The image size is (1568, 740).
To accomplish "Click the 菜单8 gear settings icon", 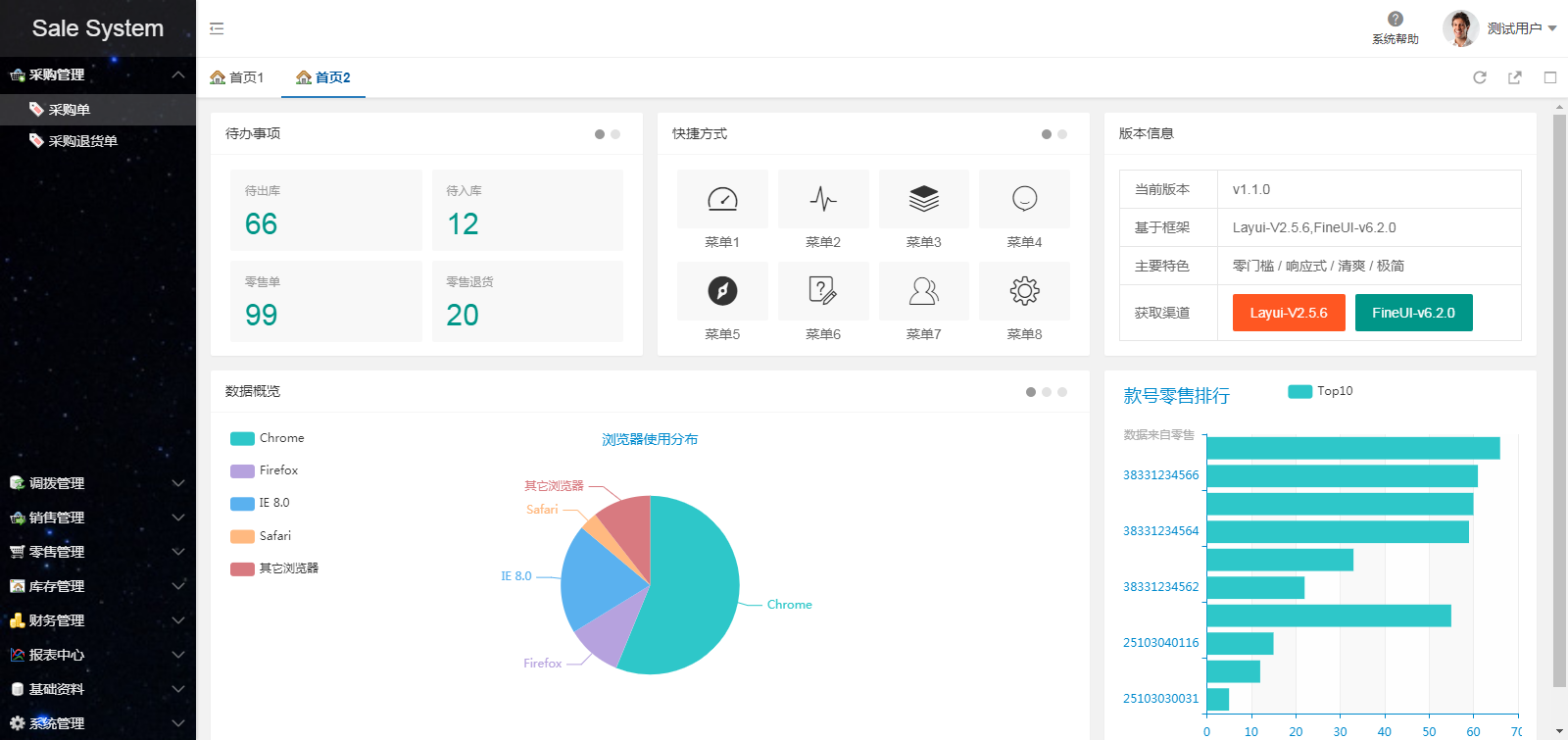I will click(1024, 291).
